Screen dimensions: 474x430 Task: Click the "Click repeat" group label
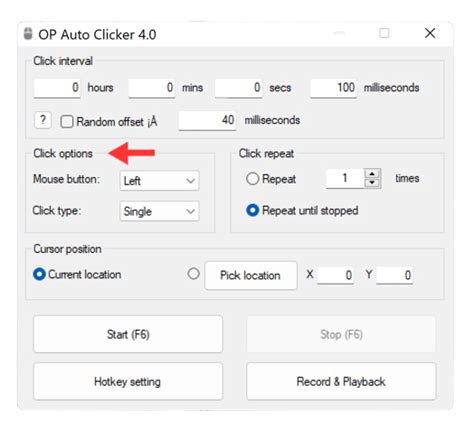click(266, 153)
